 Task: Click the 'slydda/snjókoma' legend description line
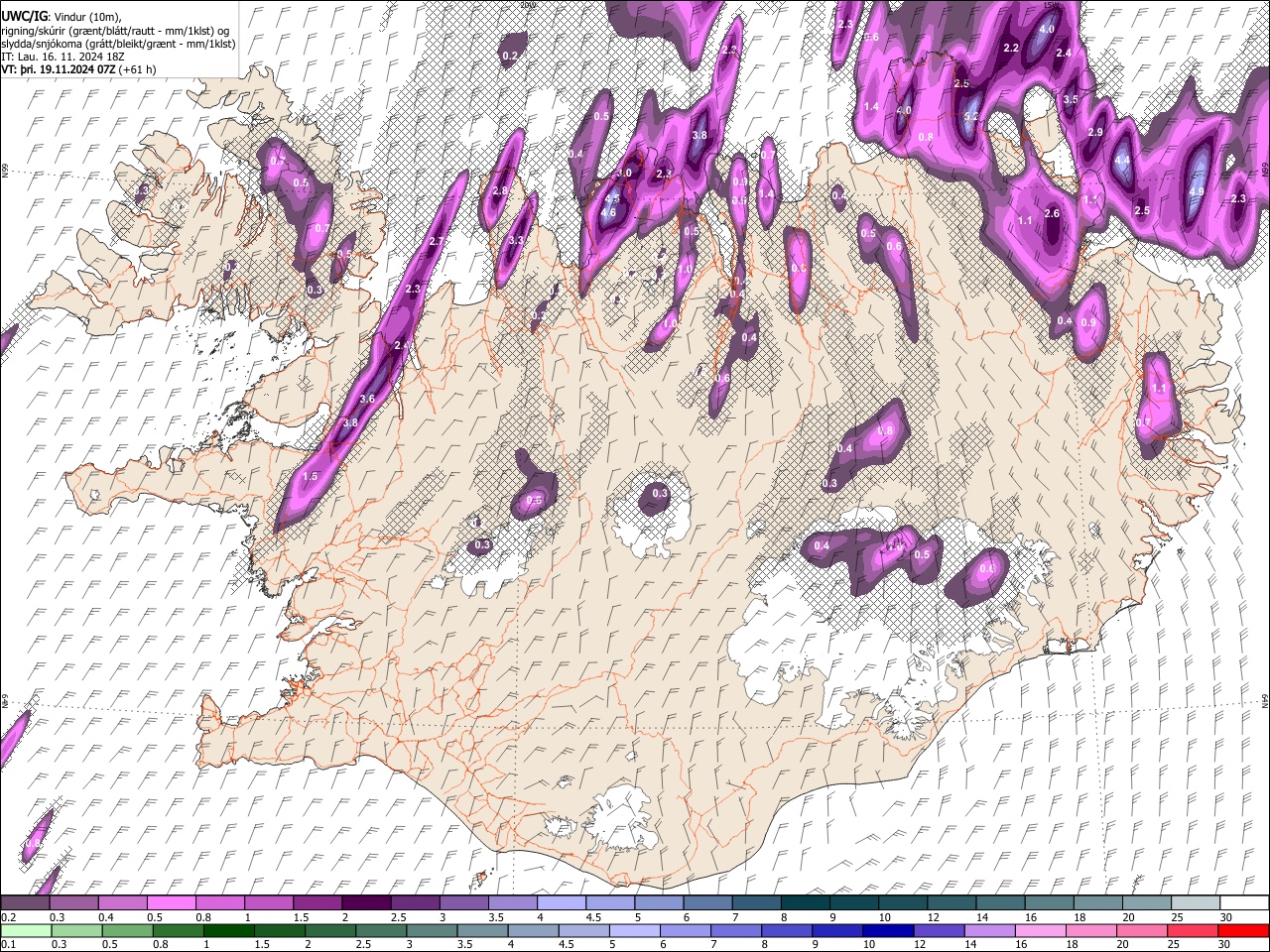(x=118, y=44)
